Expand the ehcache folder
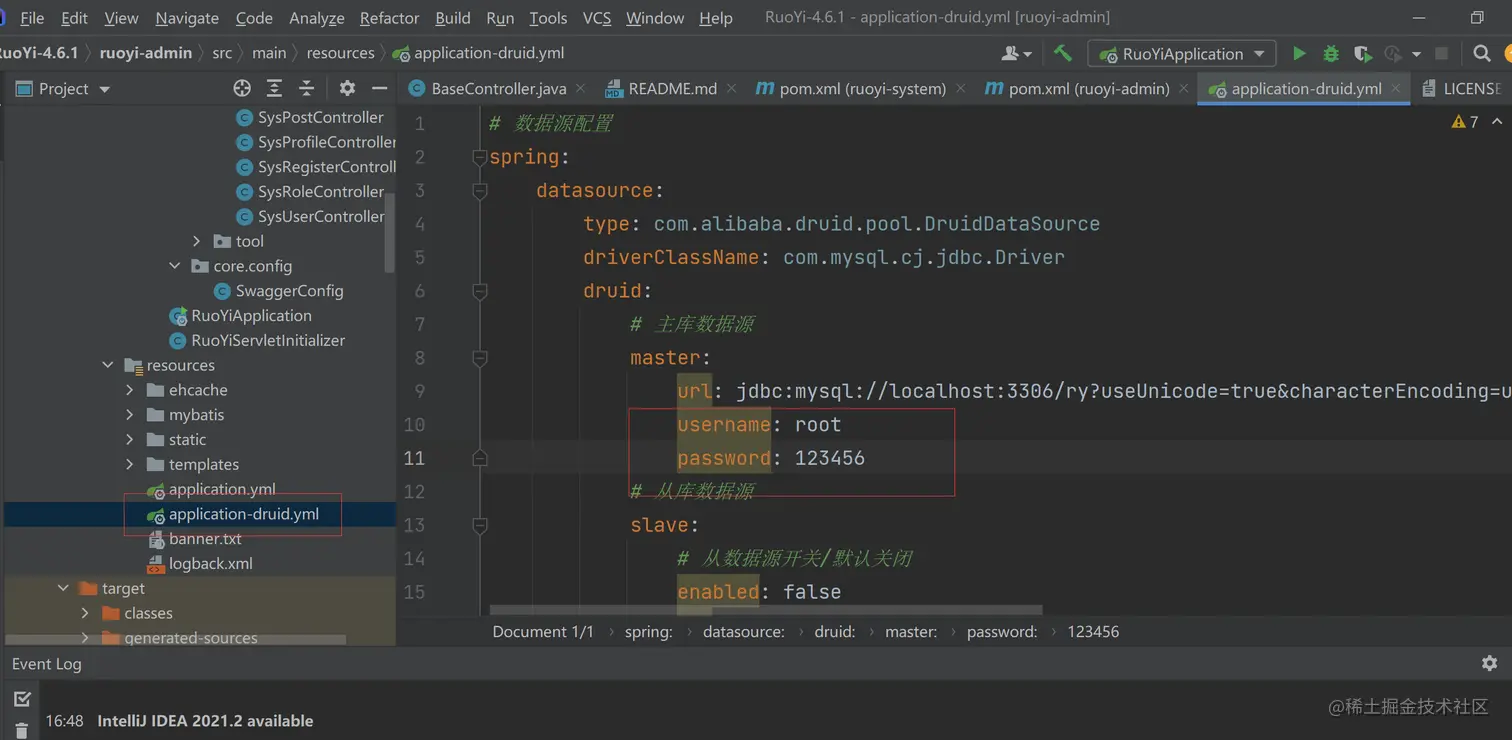Screen dimensions: 1512x740 tap(130, 390)
